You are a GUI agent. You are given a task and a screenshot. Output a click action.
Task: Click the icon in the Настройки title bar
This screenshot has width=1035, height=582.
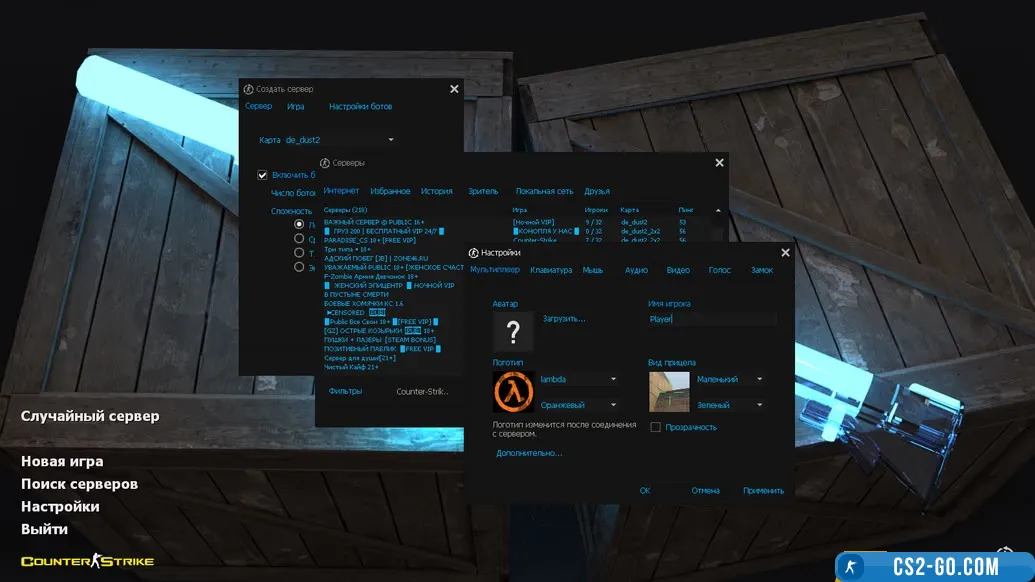[x=474, y=253]
